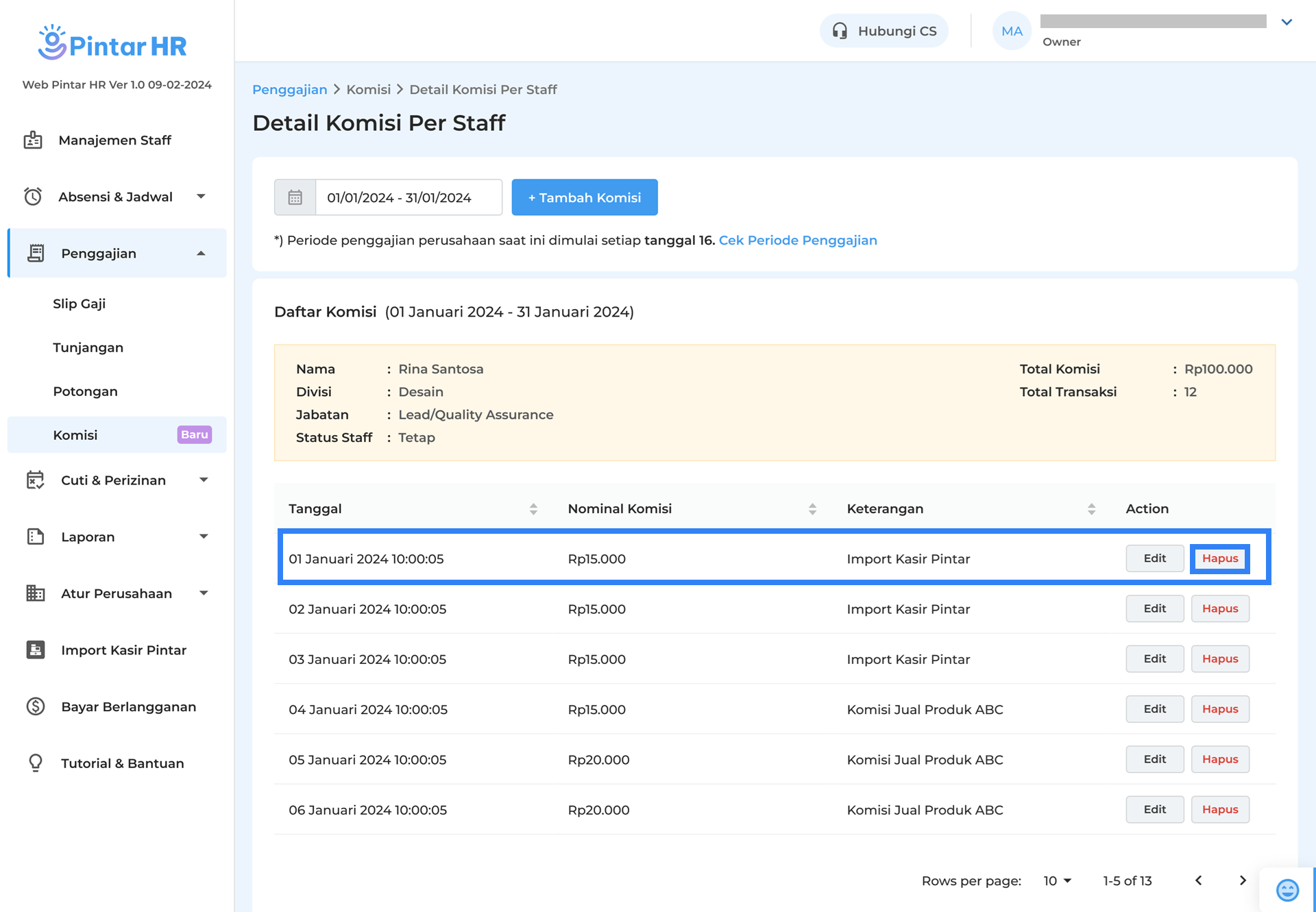Screen dimensions: 1316x912
Task: Go to next page arrow
Action: point(1243,880)
